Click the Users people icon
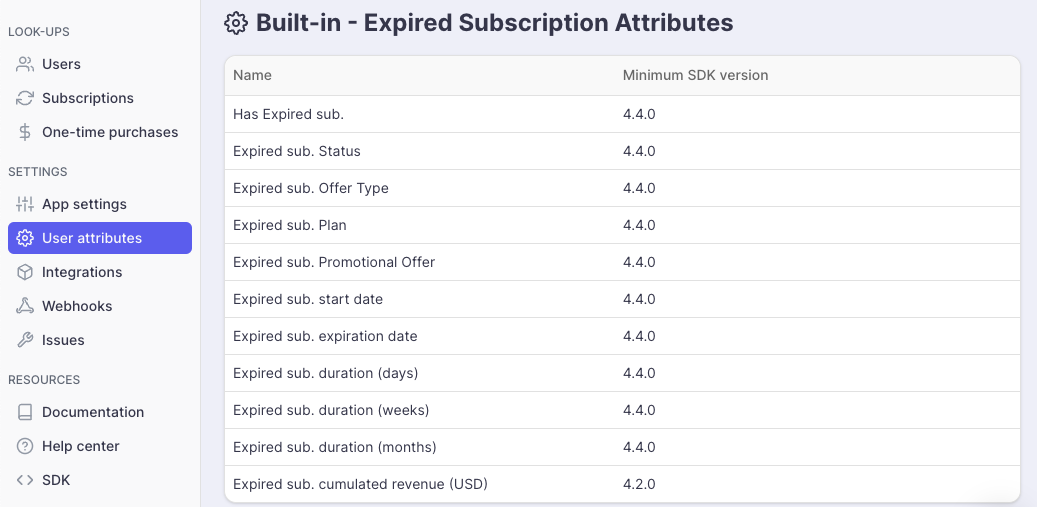1037x507 pixels. [x=25, y=64]
